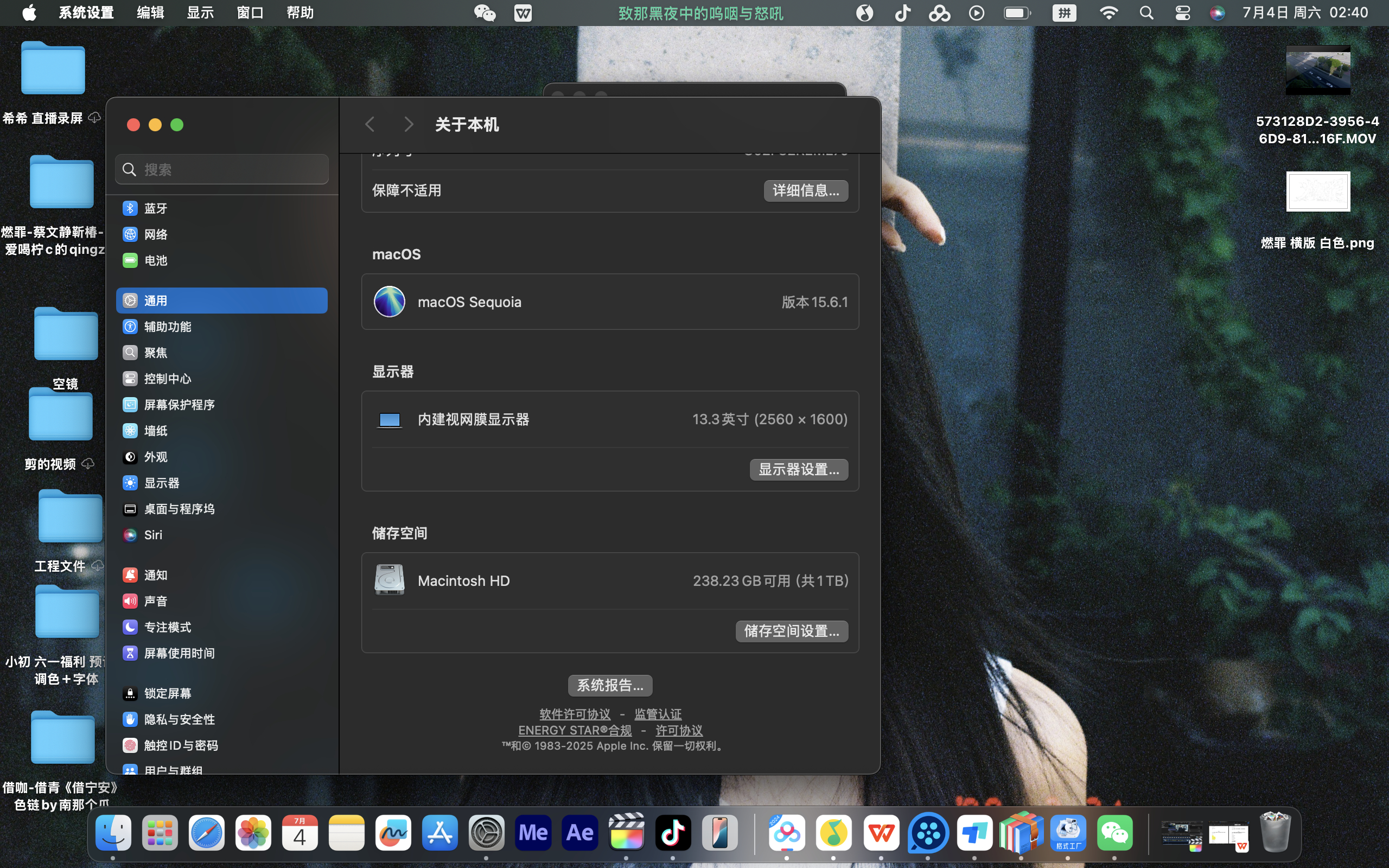Open Spotlight search in the menu bar
The width and height of the screenshot is (1389, 868).
coord(1146,12)
